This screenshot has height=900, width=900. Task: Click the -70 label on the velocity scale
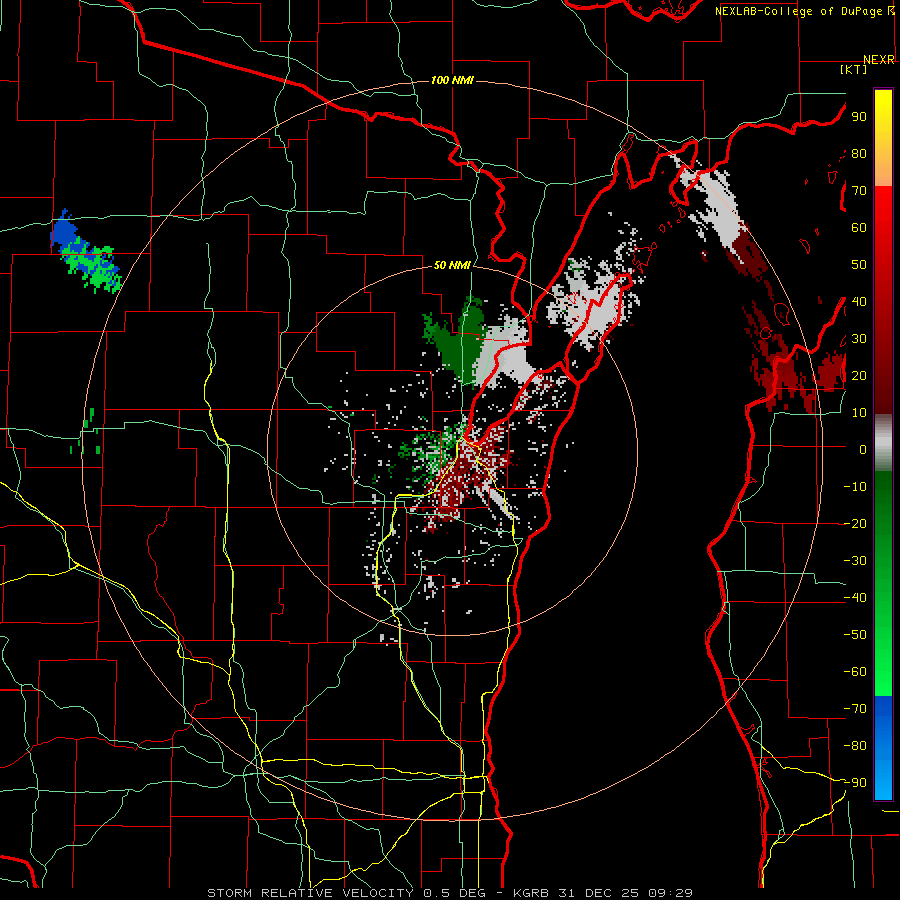point(855,709)
